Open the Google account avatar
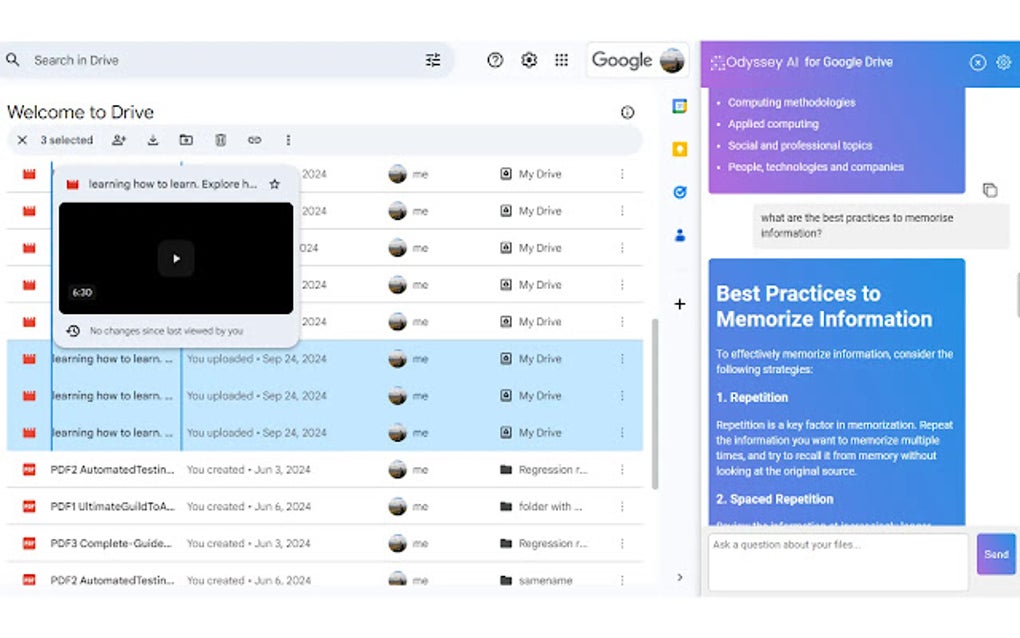Viewport: 1020px width, 638px height. coord(672,60)
